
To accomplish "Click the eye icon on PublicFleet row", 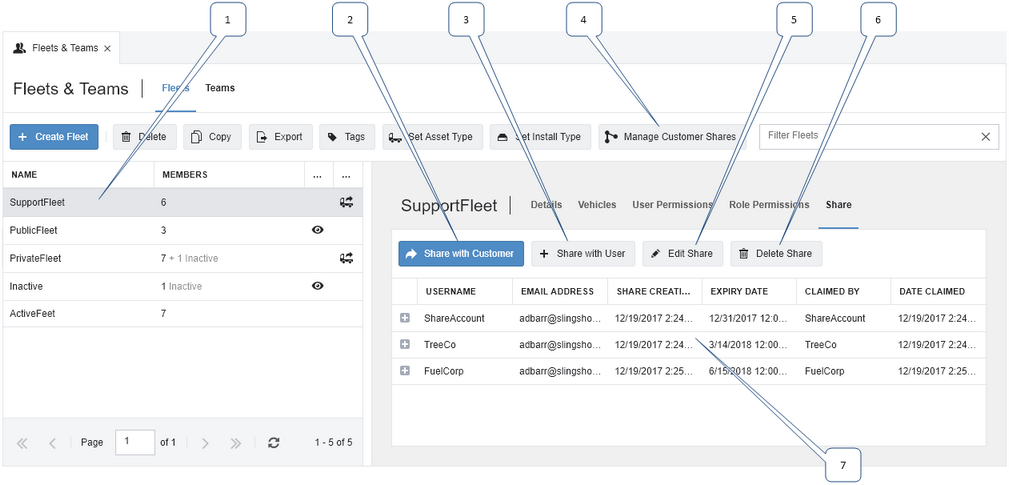I will click(x=317, y=230).
